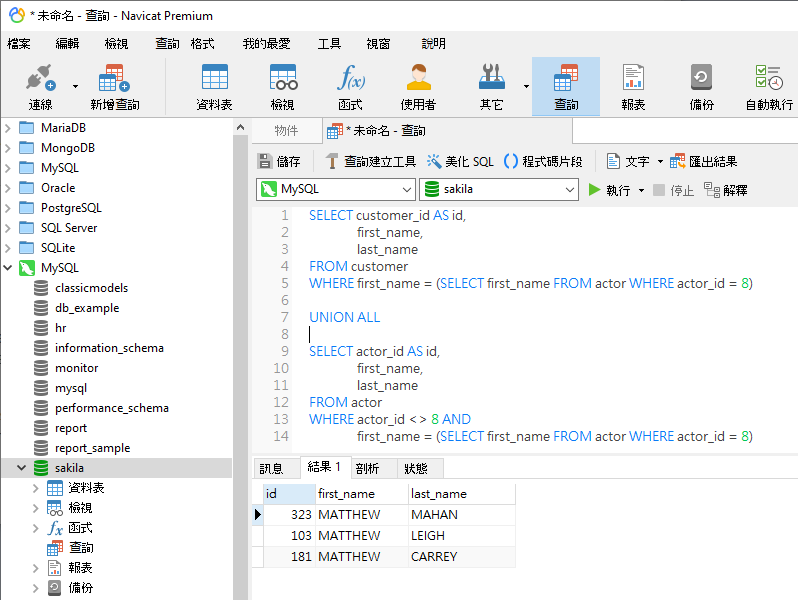Open the 備份 (Backup) toolbar icon
The height and width of the screenshot is (600, 798).
click(701, 86)
